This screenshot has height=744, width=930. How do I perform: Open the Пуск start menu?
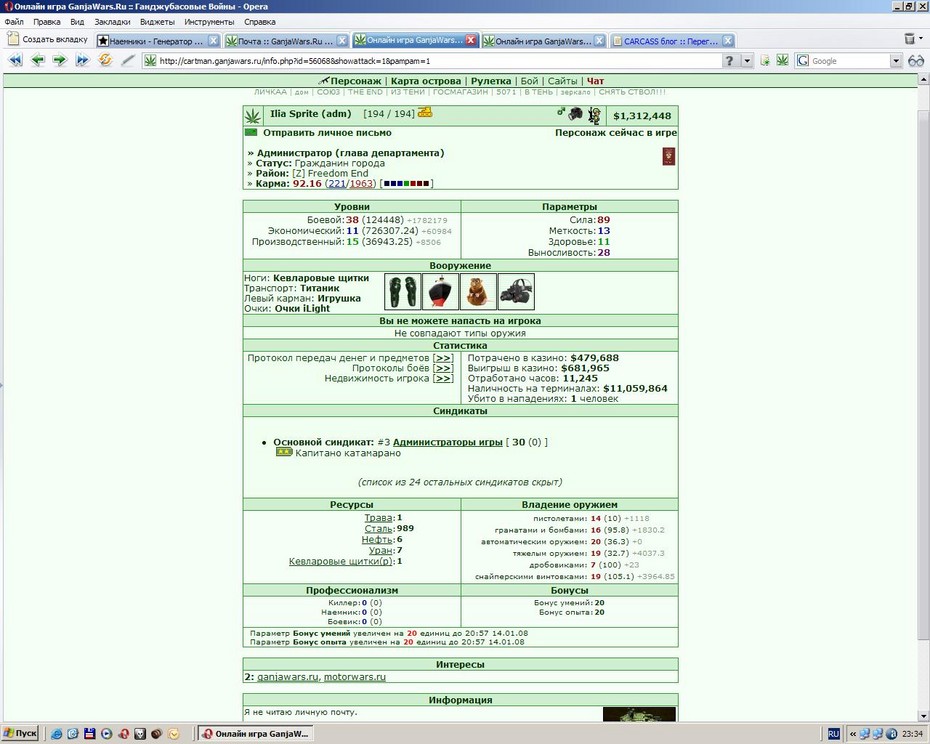click(20, 733)
